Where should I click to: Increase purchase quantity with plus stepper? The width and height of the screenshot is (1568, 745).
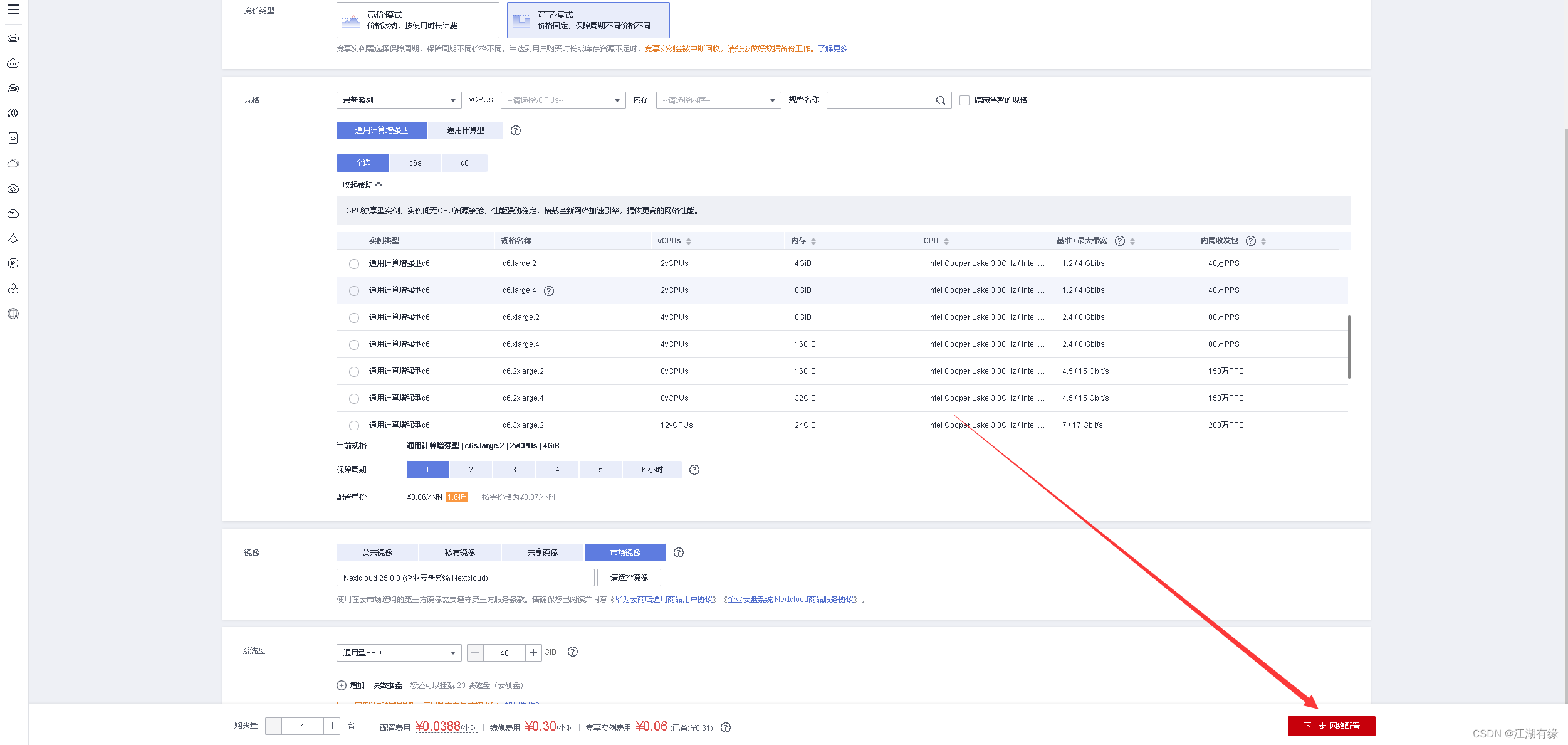click(x=332, y=726)
